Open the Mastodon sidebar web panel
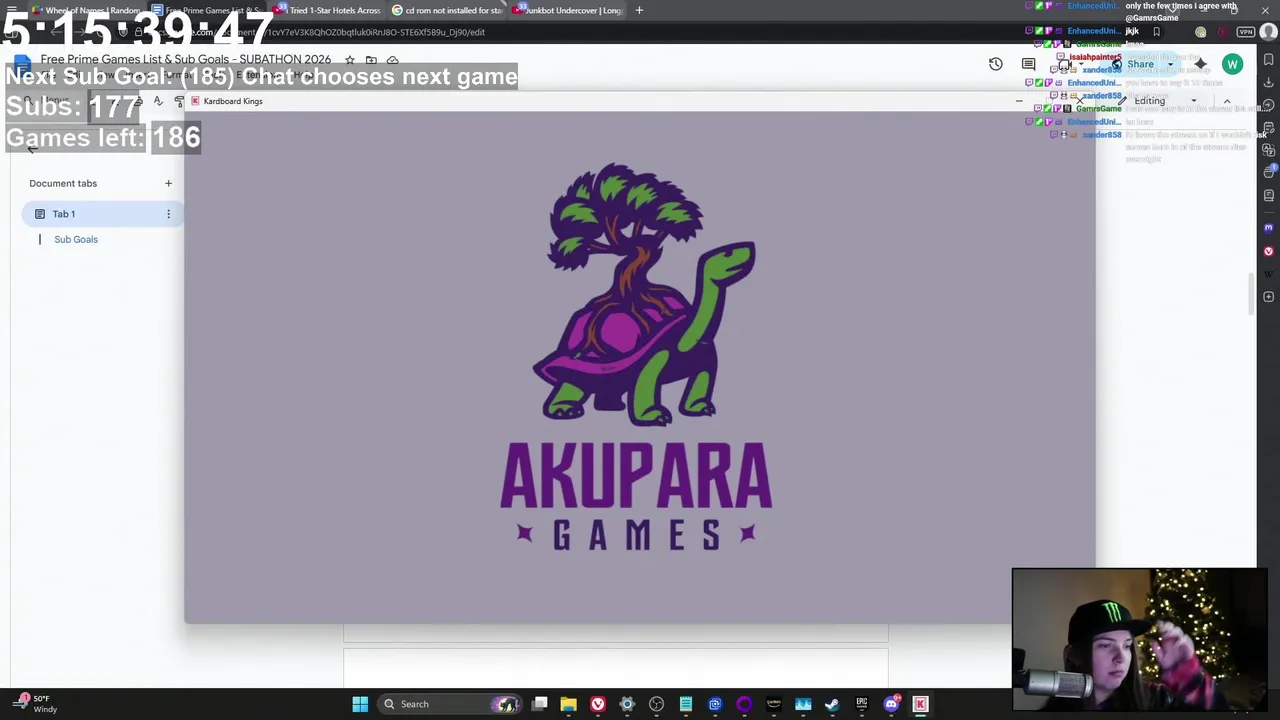 (1268, 228)
